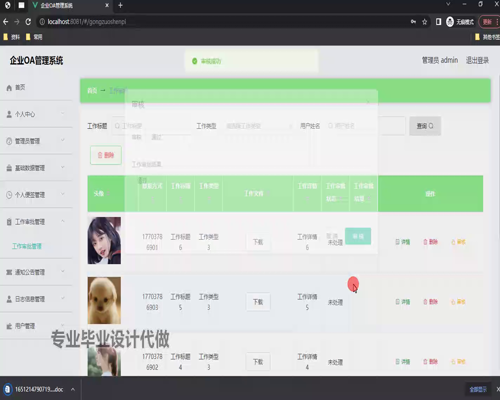500x400 pixels.
Task: Click 全部显示 in the downloads bar
Action: [x=478, y=389]
